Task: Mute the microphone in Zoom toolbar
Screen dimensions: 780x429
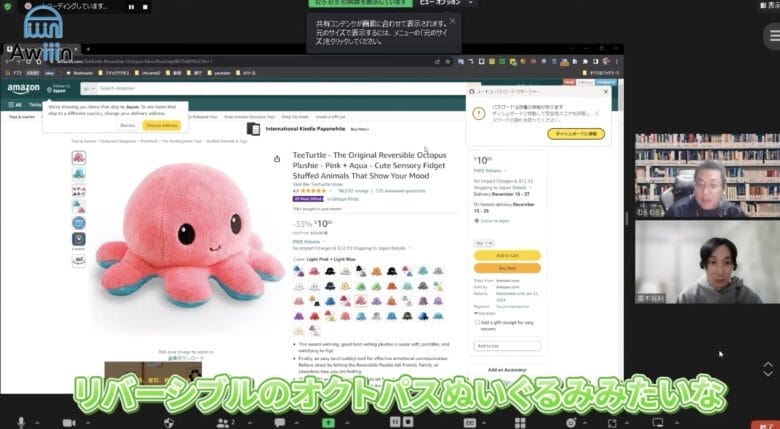Action: [x=21, y=423]
